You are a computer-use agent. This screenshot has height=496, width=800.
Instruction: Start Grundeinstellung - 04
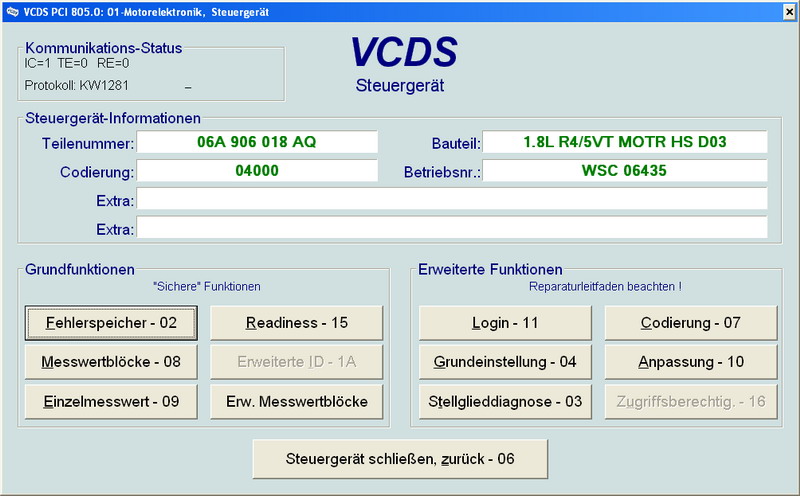(x=505, y=362)
